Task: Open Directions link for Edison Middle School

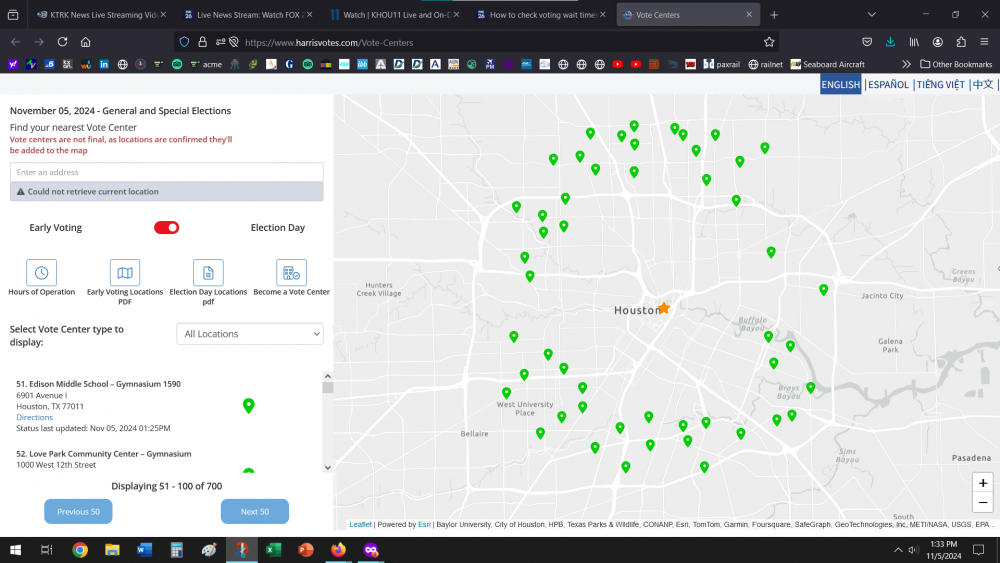Action: (34, 418)
